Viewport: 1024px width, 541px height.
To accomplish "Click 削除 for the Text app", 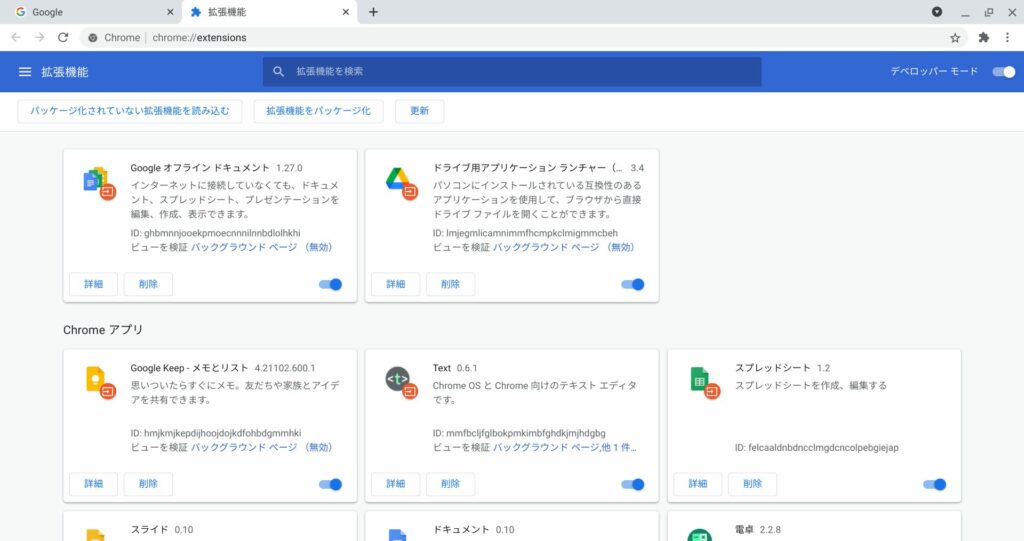I will [451, 484].
